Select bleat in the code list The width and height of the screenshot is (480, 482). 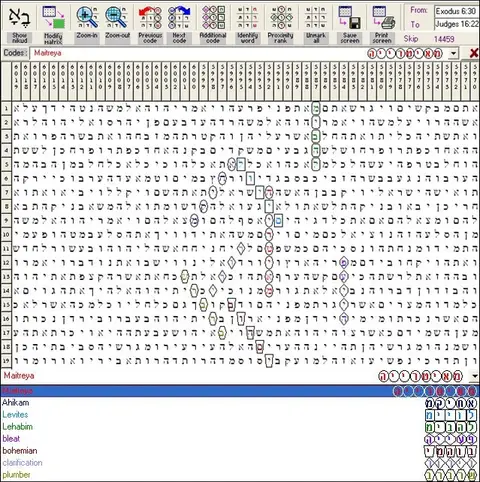(11, 439)
